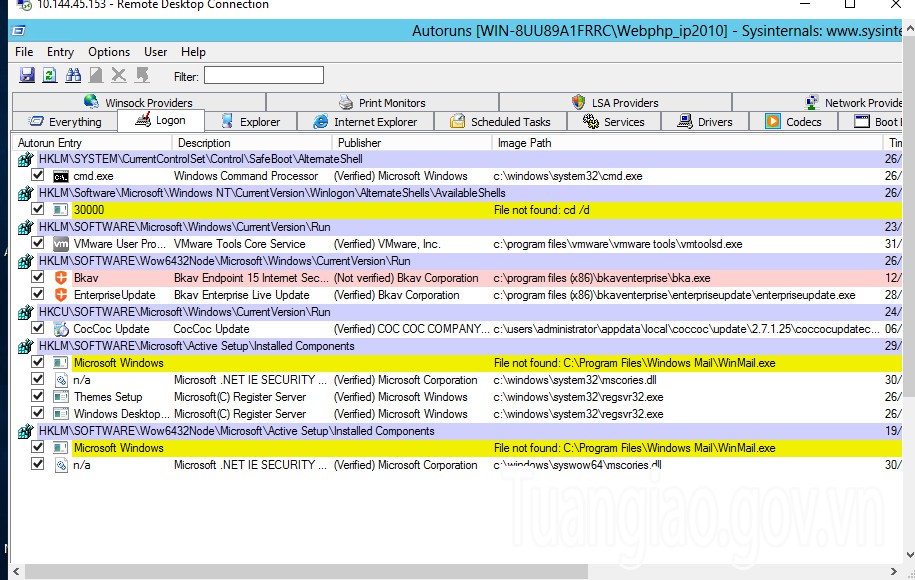Image resolution: width=915 pixels, height=580 pixels.
Task: Uncheck the cmd.exe autorun entry
Action: 38,175
